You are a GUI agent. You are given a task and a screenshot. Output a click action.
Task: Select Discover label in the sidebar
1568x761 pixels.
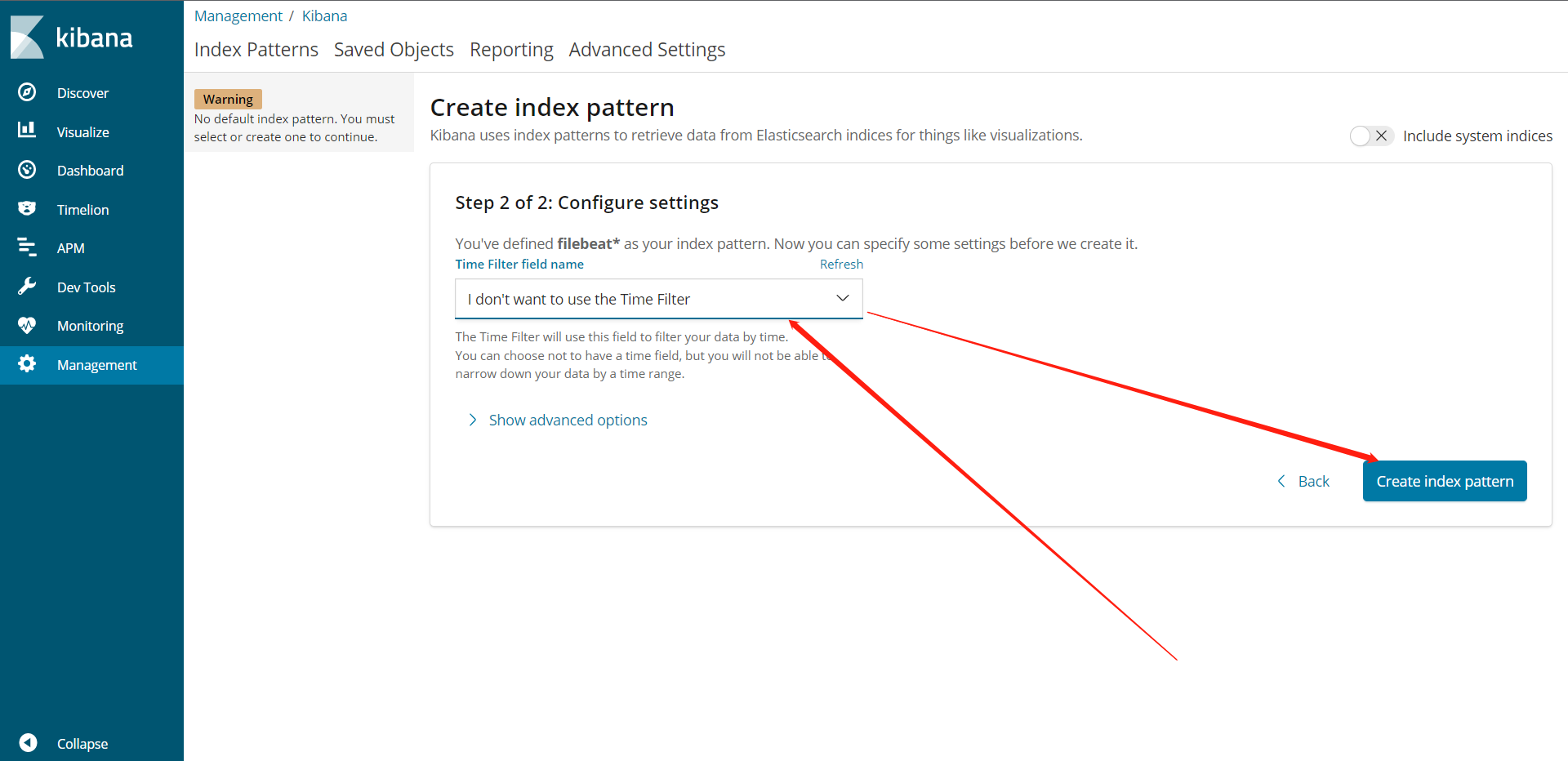tap(82, 93)
